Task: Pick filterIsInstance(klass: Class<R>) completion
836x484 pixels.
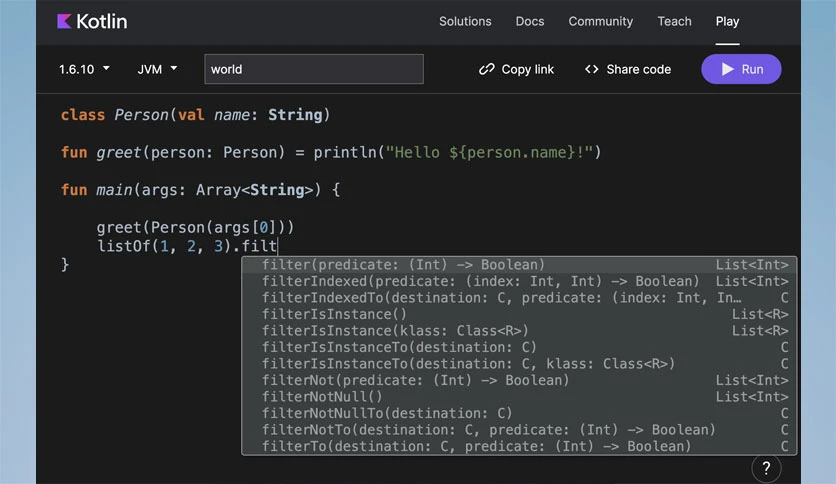Action: click(x=519, y=331)
